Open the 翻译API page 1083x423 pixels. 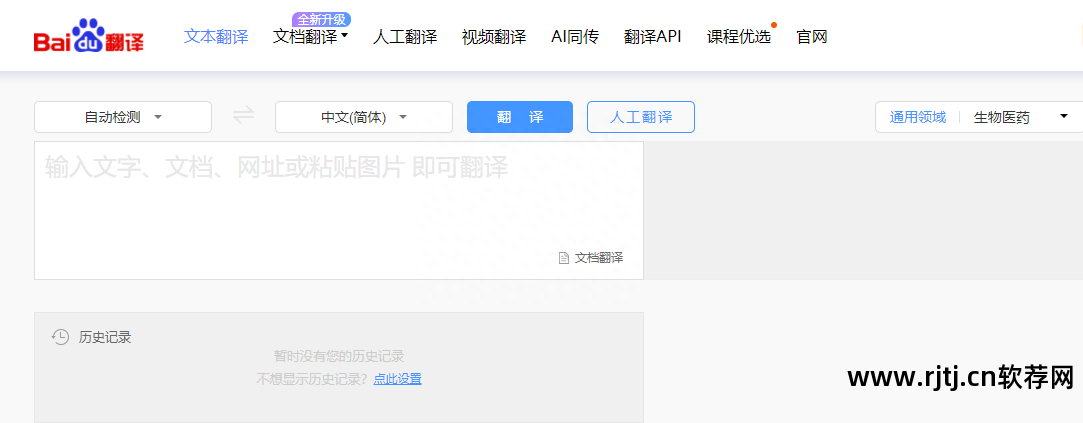pos(652,37)
